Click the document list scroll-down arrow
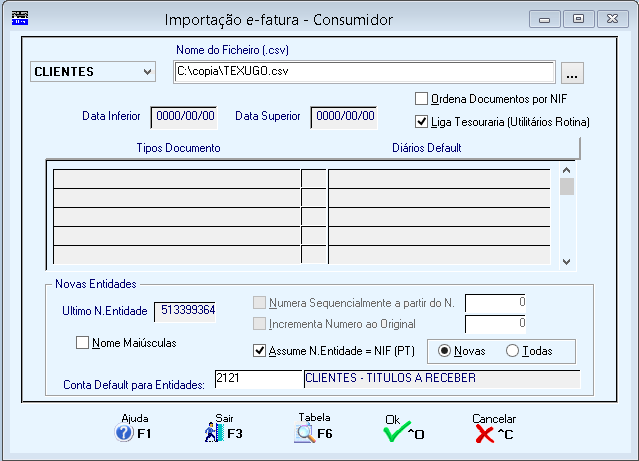 [x=566, y=262]
